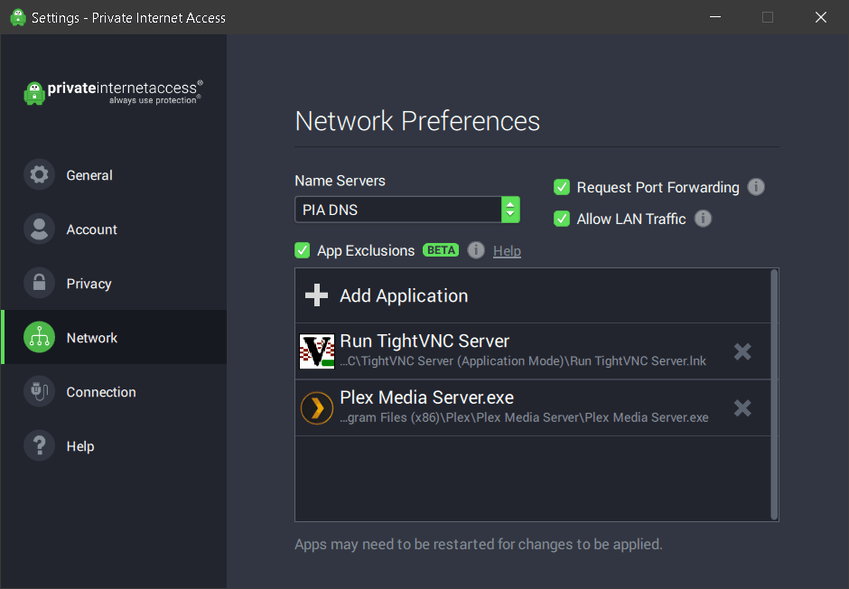Toggle the App Exclusions checkbox

[302, 250]
